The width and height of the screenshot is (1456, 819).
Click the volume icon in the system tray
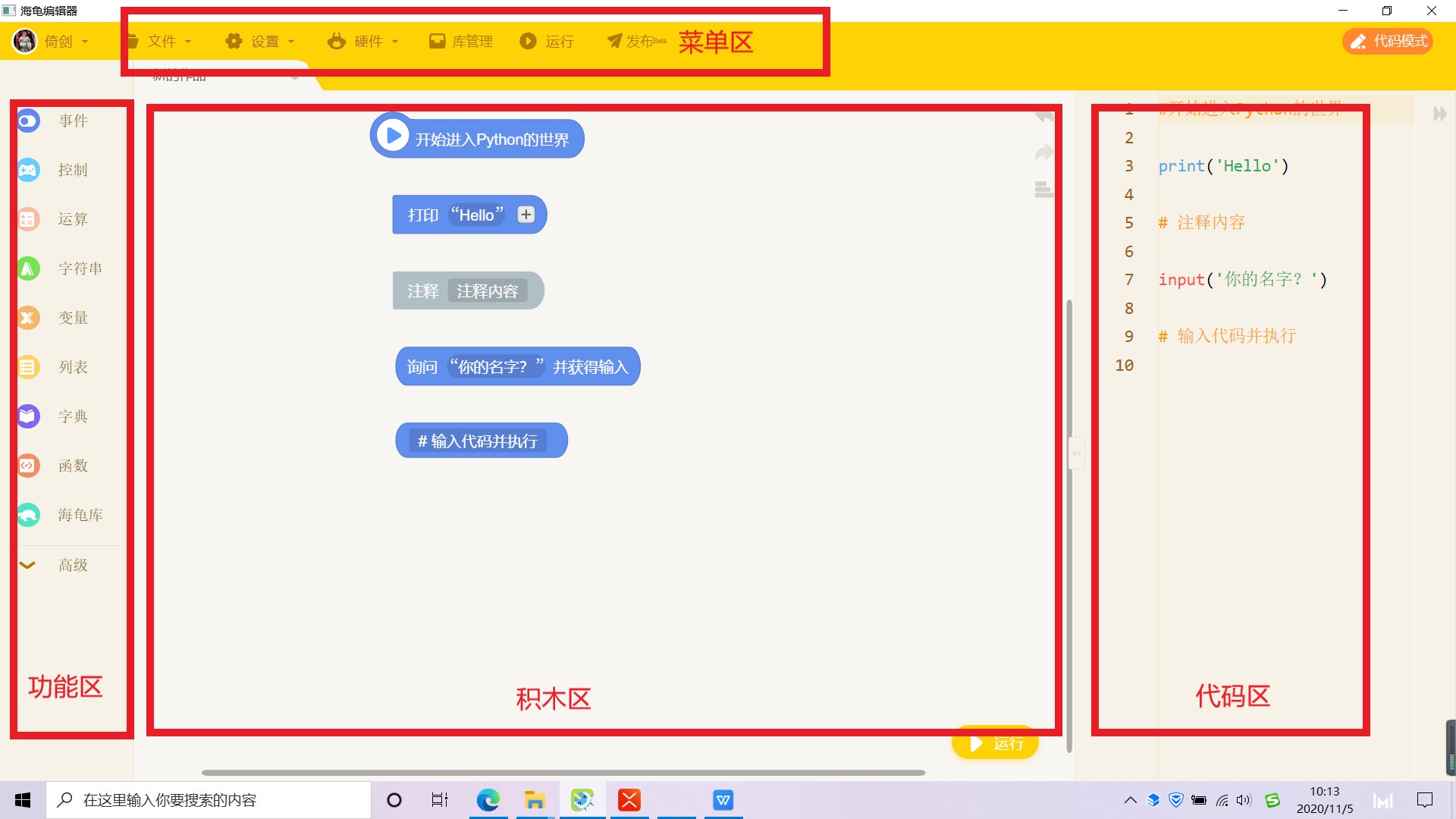1244,800
